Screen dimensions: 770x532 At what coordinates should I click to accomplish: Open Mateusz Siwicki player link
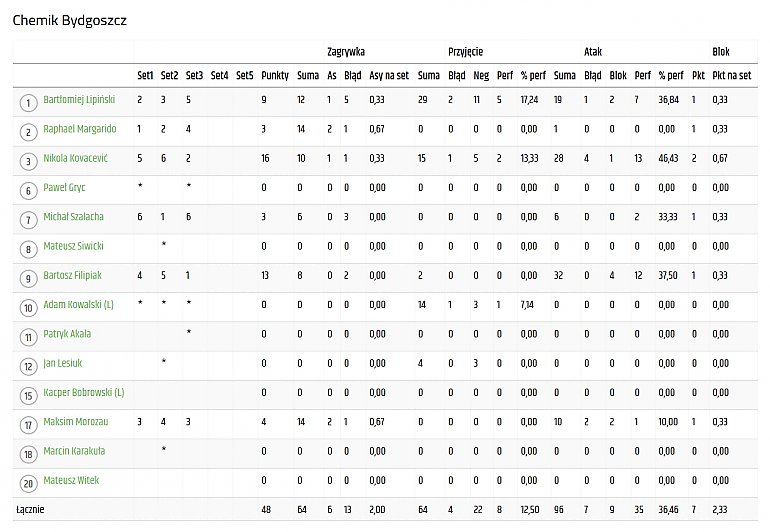coord(73,246)
